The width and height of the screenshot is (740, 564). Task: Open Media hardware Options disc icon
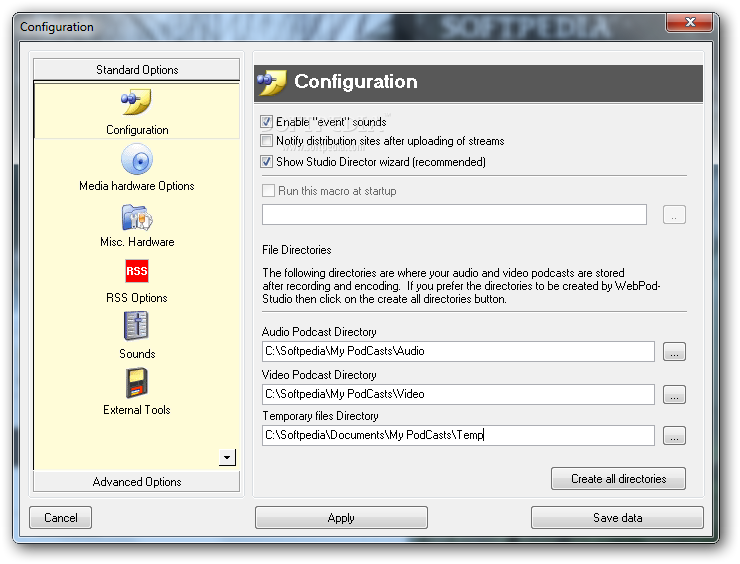click(x=137, y=160)
